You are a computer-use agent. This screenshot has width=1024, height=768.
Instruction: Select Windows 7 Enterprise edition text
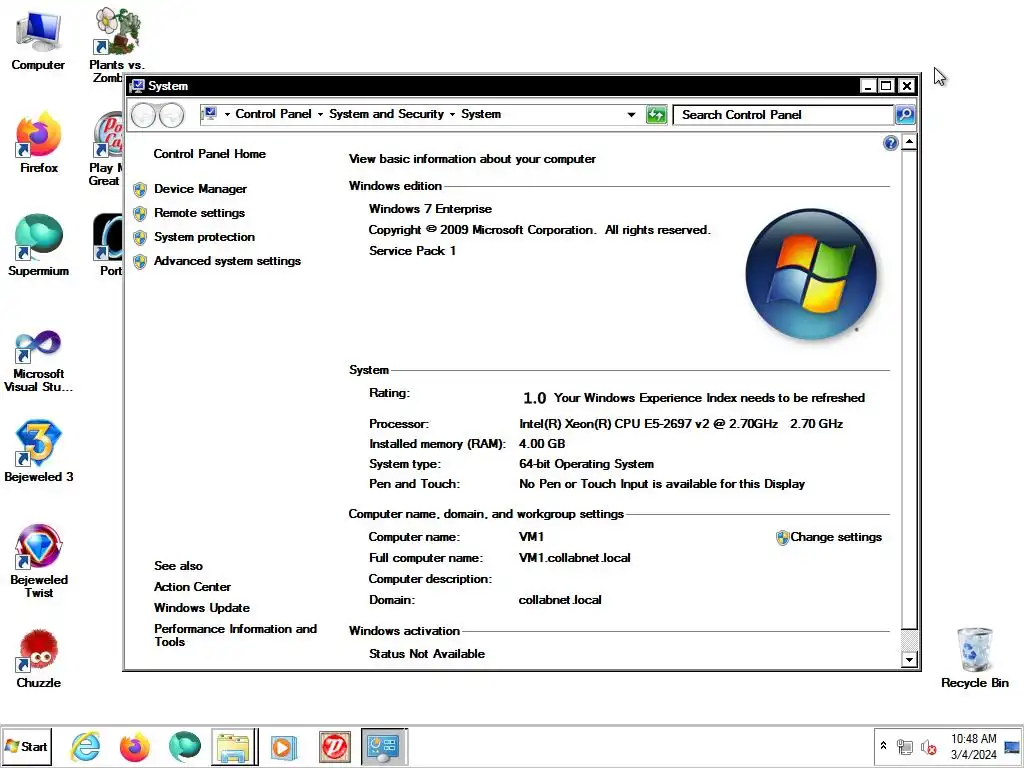(x=430, y=209)
